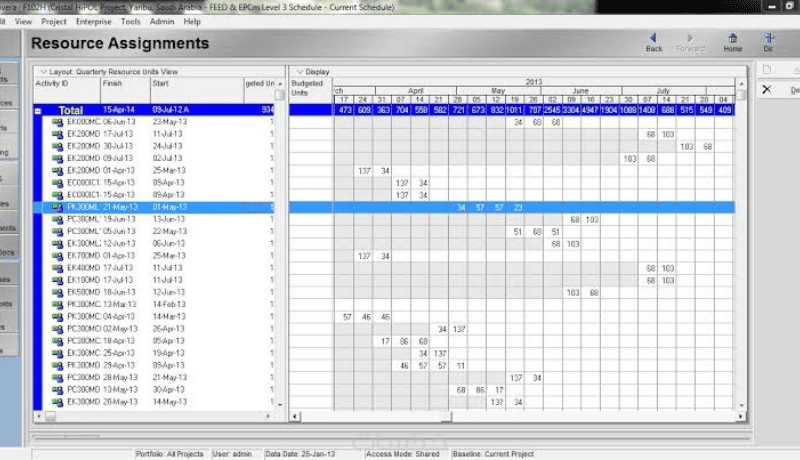Click the June month timescale header

[581, 91]
